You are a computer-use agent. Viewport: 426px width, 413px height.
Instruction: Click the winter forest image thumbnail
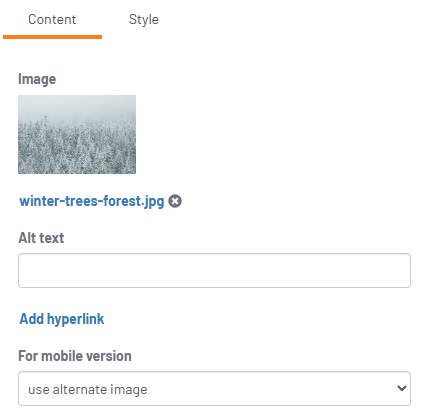[77, 134]
